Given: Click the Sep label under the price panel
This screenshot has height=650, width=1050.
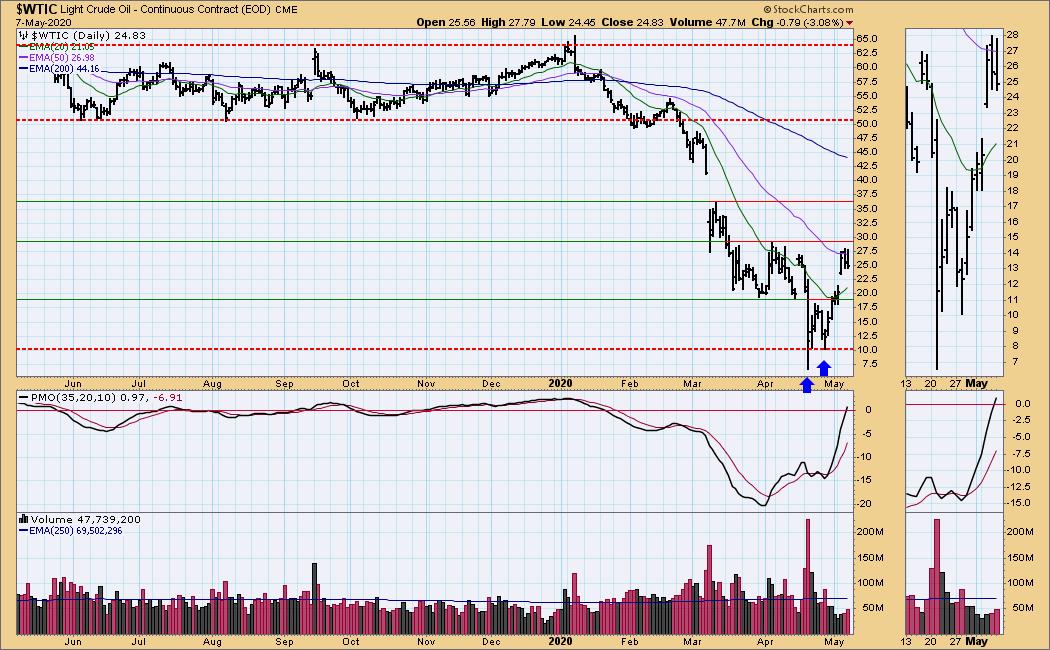Looking at the screenshot, I should pyautogui.click(x=285, y=384).
